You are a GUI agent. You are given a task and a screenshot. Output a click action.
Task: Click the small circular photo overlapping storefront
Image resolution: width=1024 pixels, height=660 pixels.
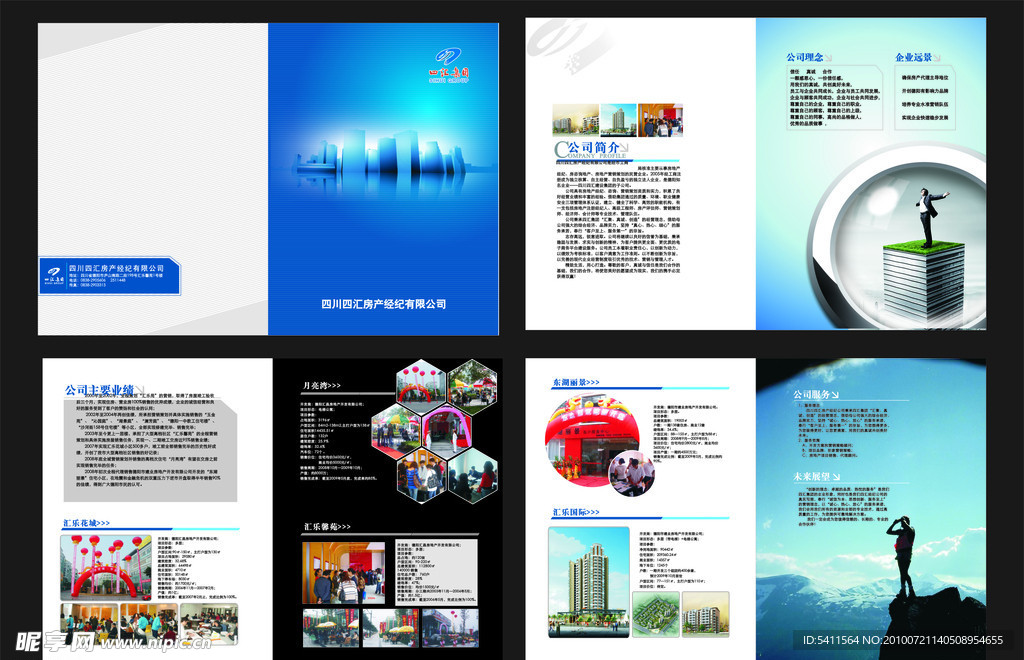point(631,473)
